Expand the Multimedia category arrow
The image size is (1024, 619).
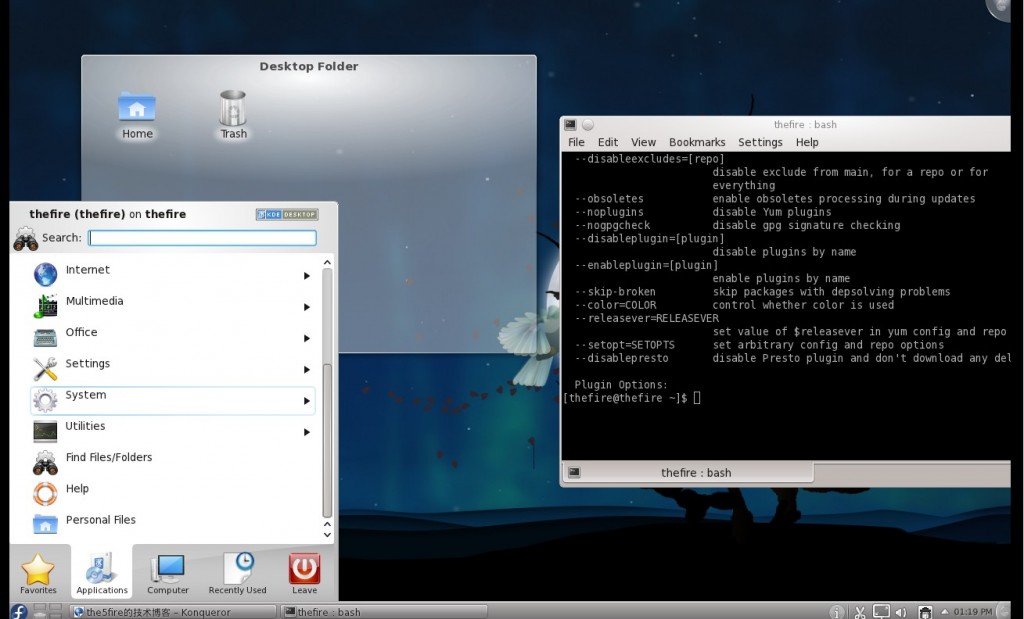[306, 307]
